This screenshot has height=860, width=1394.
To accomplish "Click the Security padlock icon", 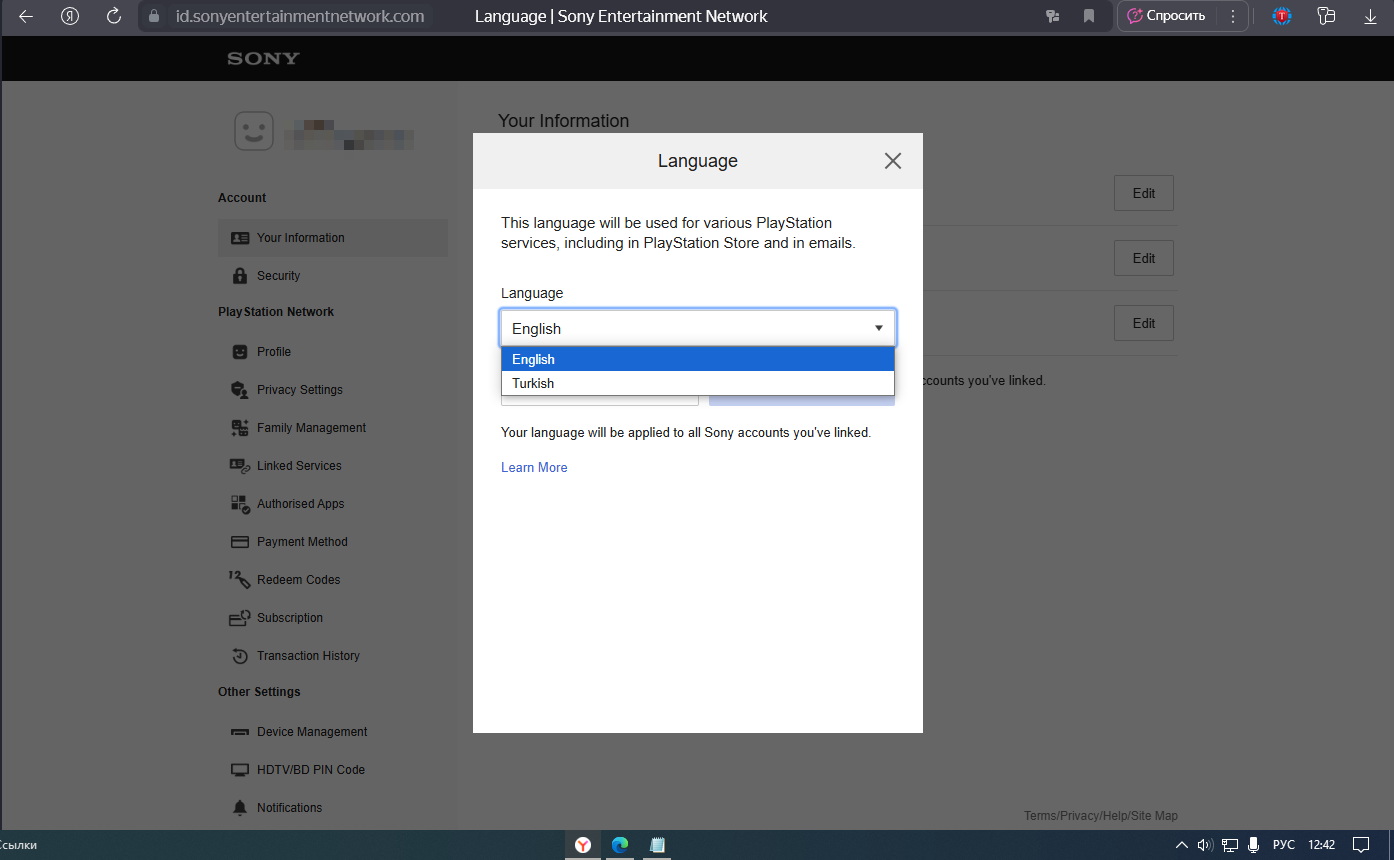I will click(x=240, y=276).
